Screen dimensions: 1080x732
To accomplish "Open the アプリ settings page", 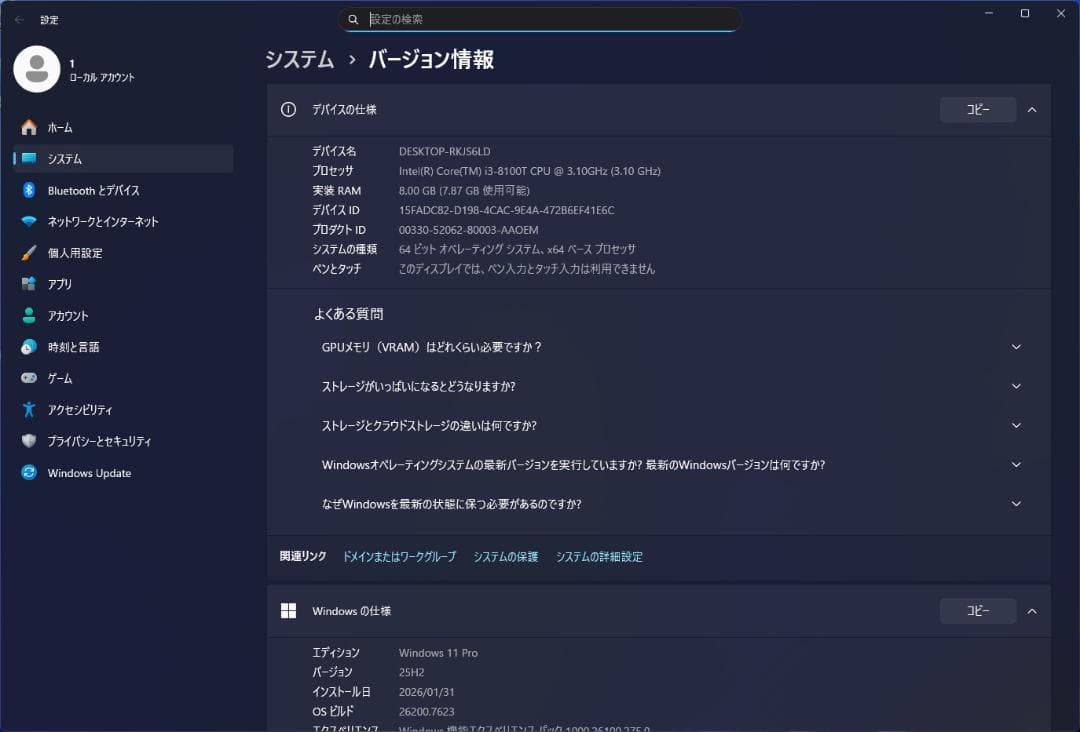I will [x=62, y=284].
